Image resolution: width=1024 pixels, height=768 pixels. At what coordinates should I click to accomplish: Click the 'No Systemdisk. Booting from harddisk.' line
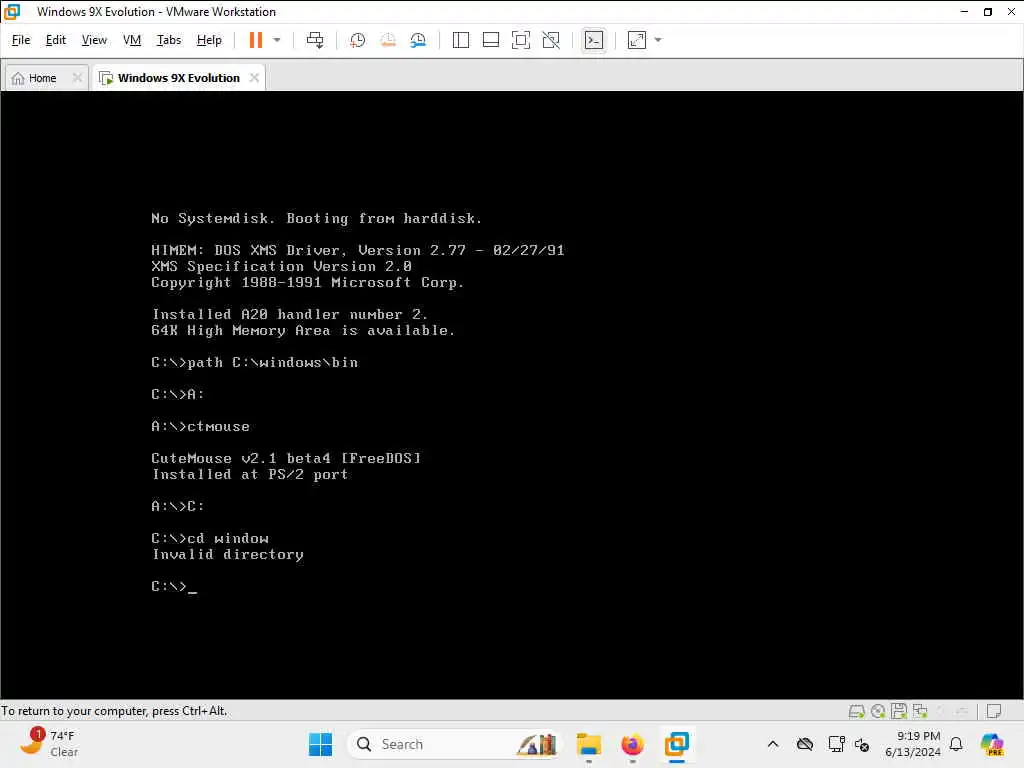coord(317,218)
